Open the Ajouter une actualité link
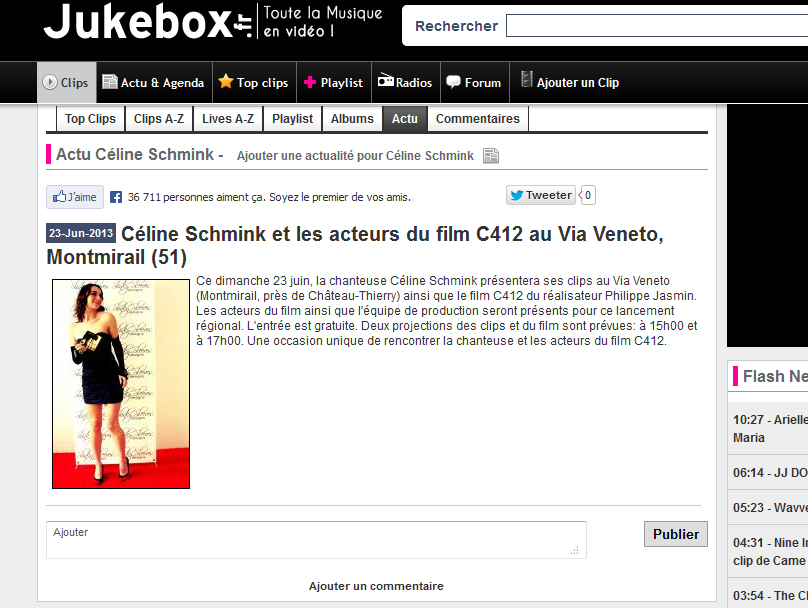This screenshot has width=808, height=608. click(x=355, y=156)
